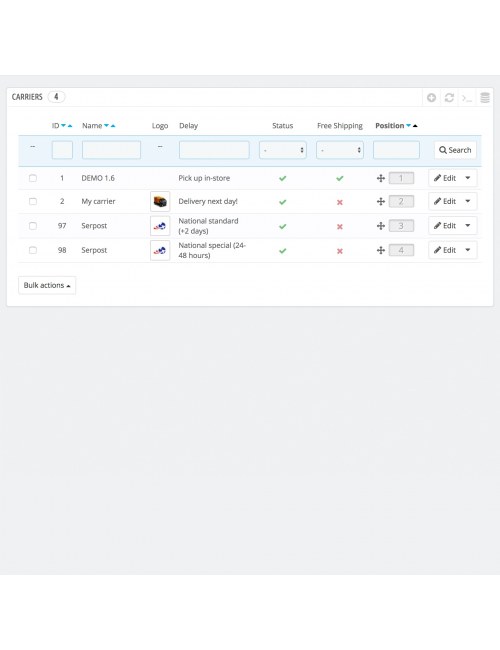Click the export to SQL manager database icon
The height and width of the screenshot is (650, 500).
click(485, 97)
